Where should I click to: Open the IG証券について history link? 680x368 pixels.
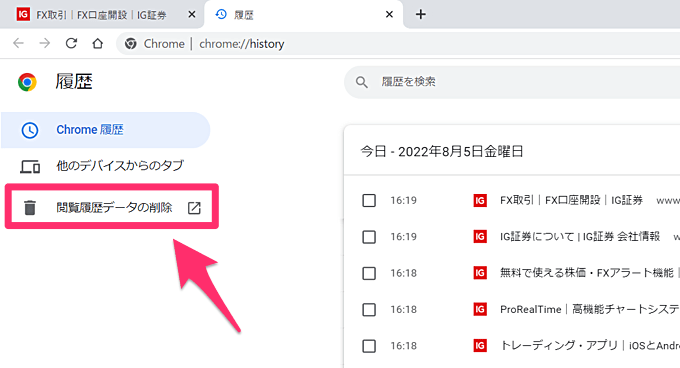(x=580, y=237)
